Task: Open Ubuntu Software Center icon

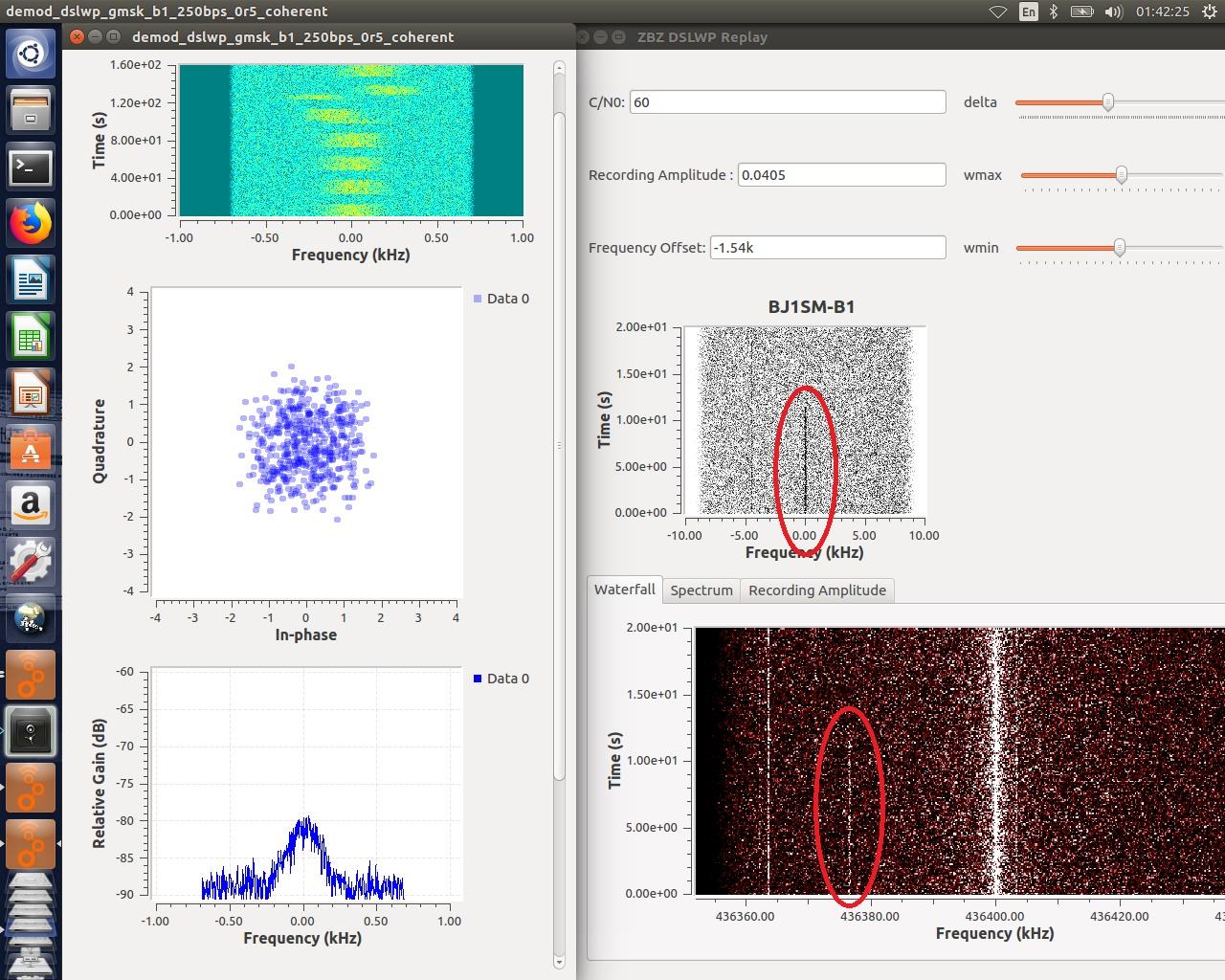Action: (31, 450)
